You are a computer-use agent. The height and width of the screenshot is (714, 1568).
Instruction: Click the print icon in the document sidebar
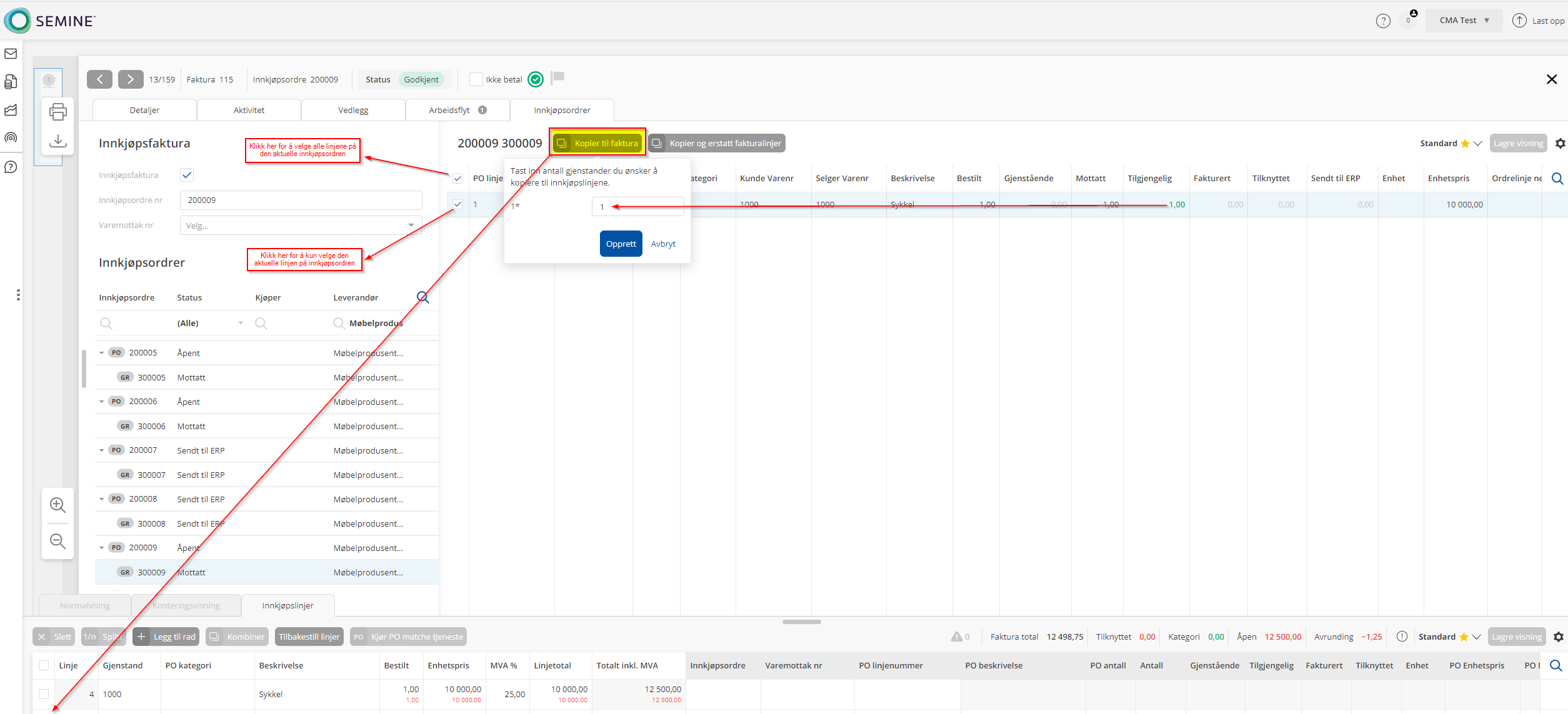pyautogui.click(x=57, y=112)
